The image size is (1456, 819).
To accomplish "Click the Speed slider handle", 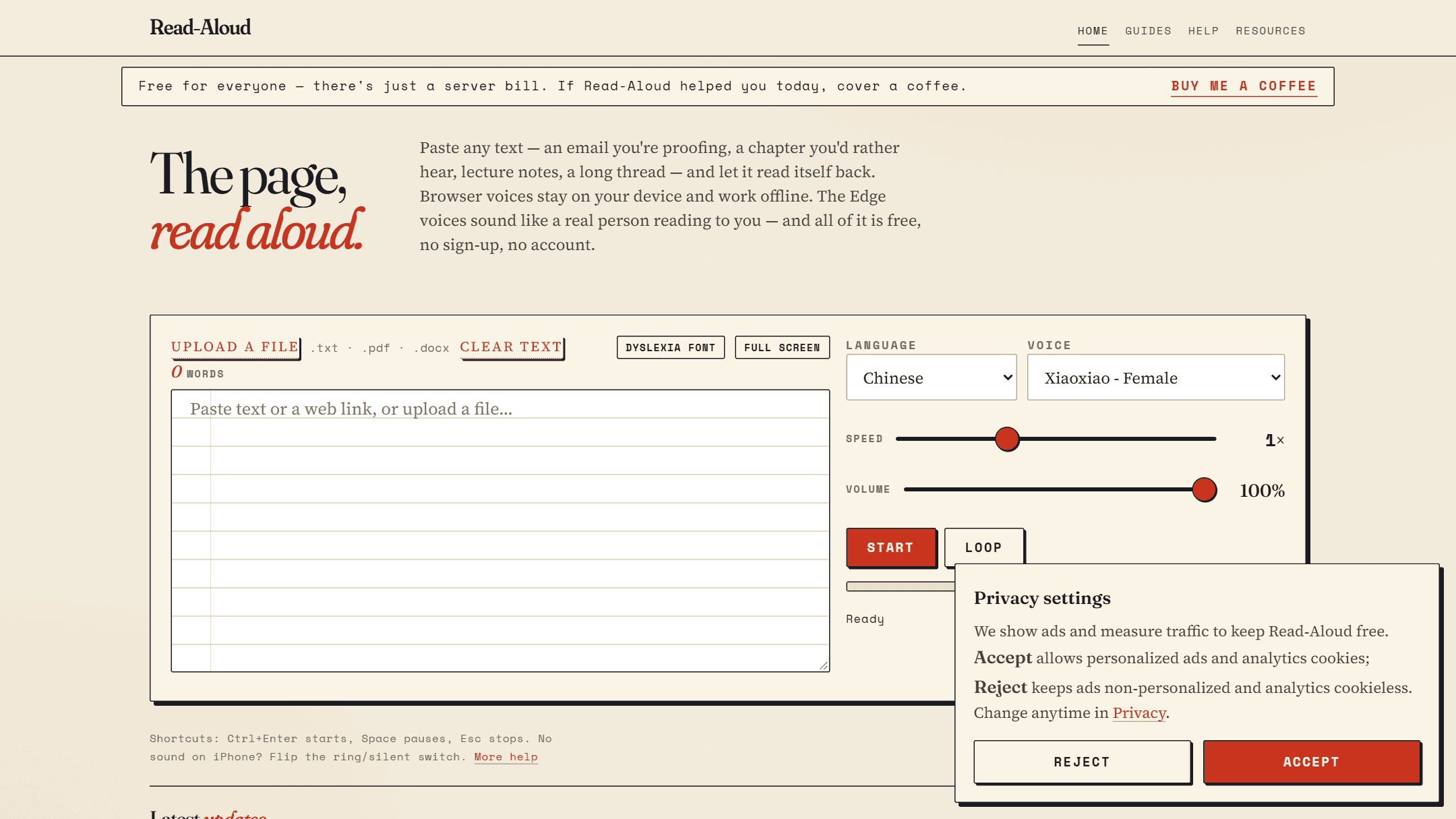I will (1007, 439).
